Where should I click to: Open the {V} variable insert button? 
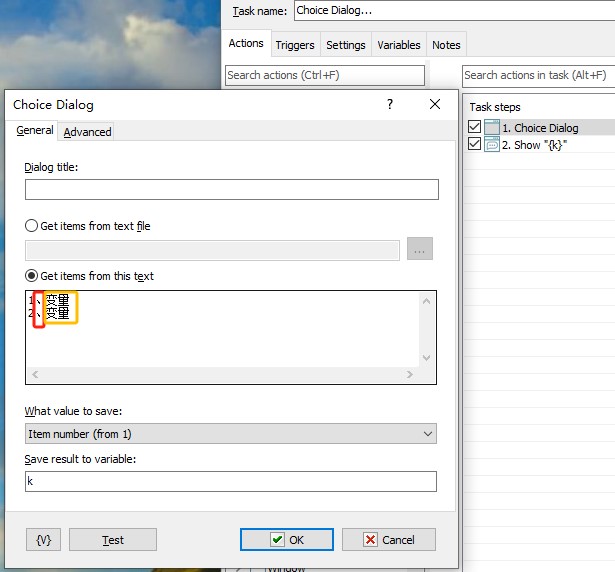43,540
